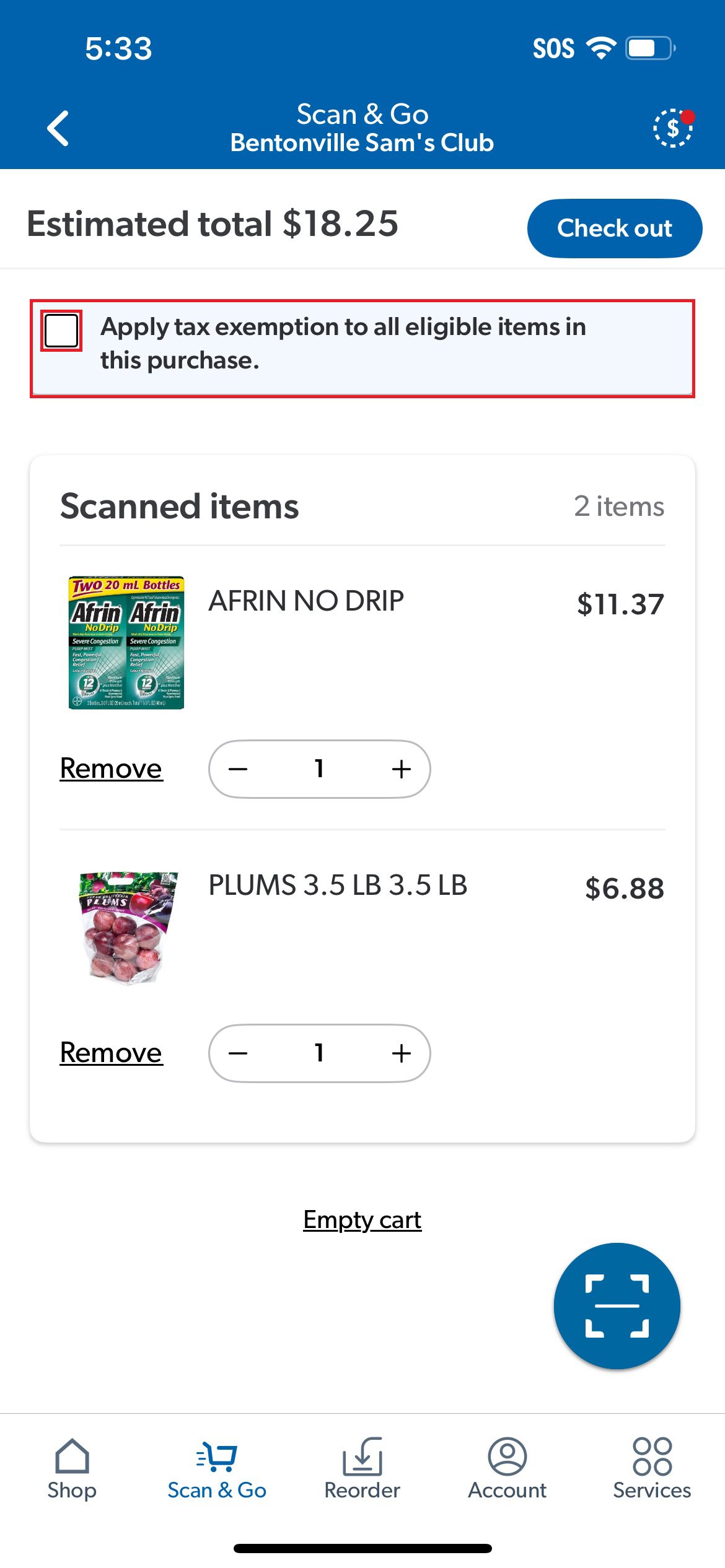Select the Scan & Go tab
Screen dimensions: 725x1568
pos(217,1469)
